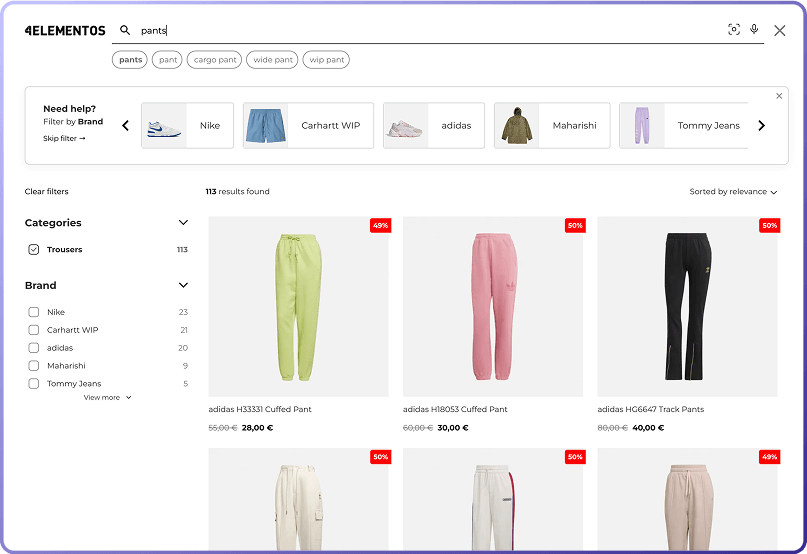This screenshot has width=807, height=554.
Task: Open the Sorted by relevance dropdown
Action: pyautogui.click(x=733, y=192)
